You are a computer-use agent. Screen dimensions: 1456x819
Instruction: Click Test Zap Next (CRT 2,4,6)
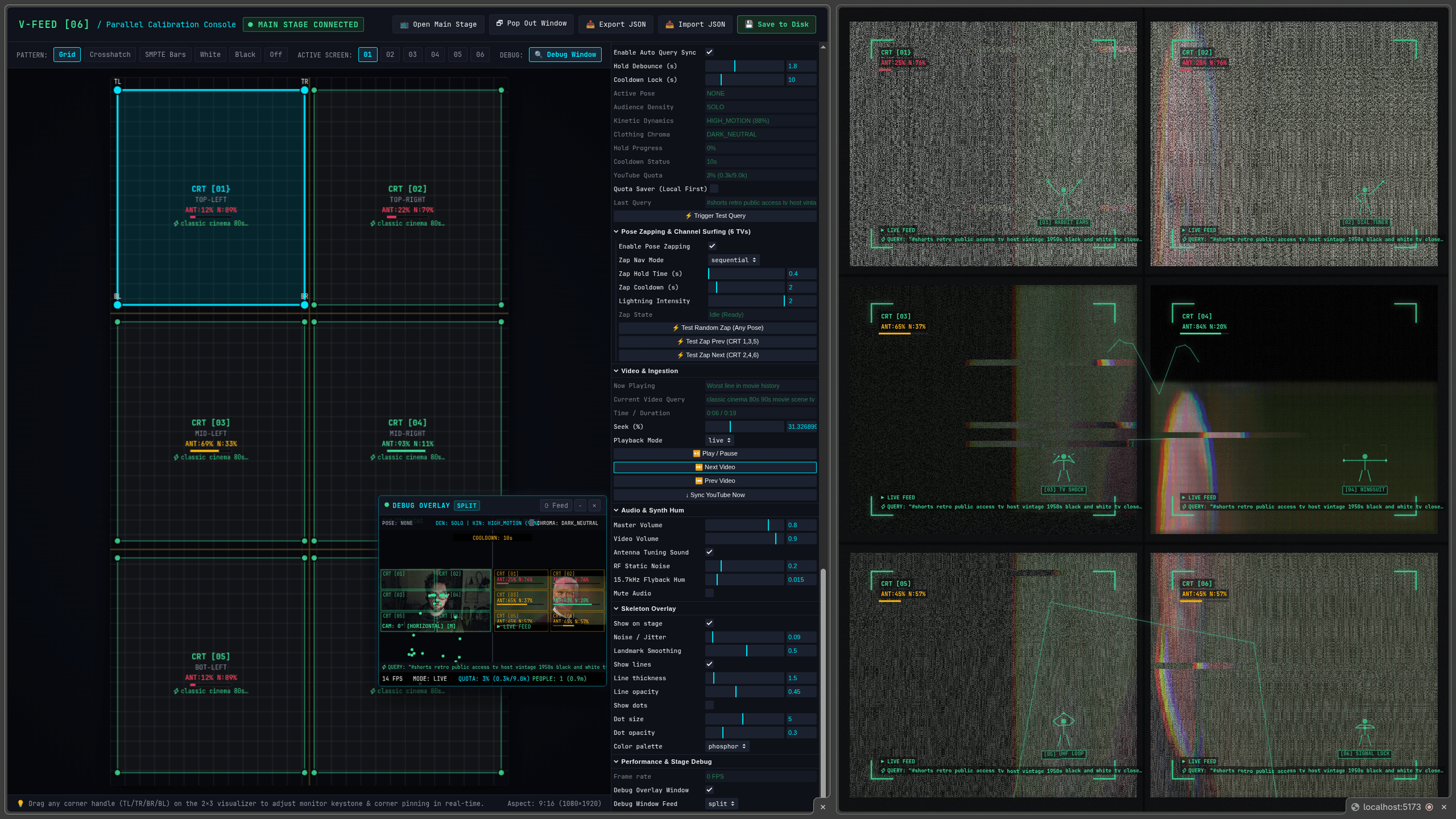(718, 355)
